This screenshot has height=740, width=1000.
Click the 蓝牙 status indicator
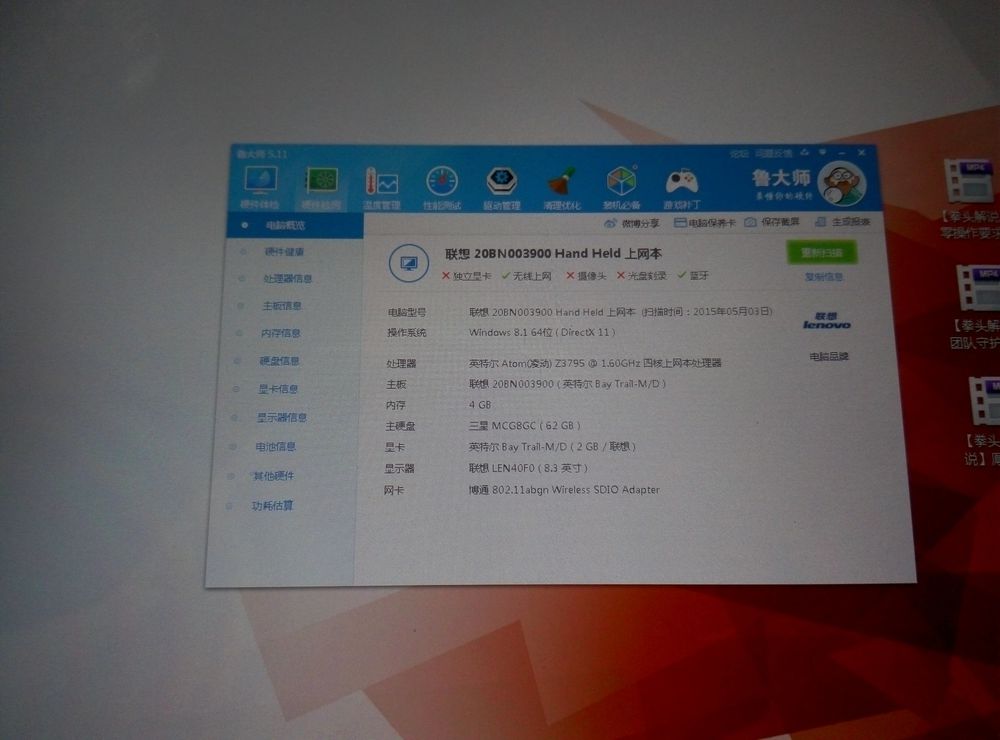693,275
